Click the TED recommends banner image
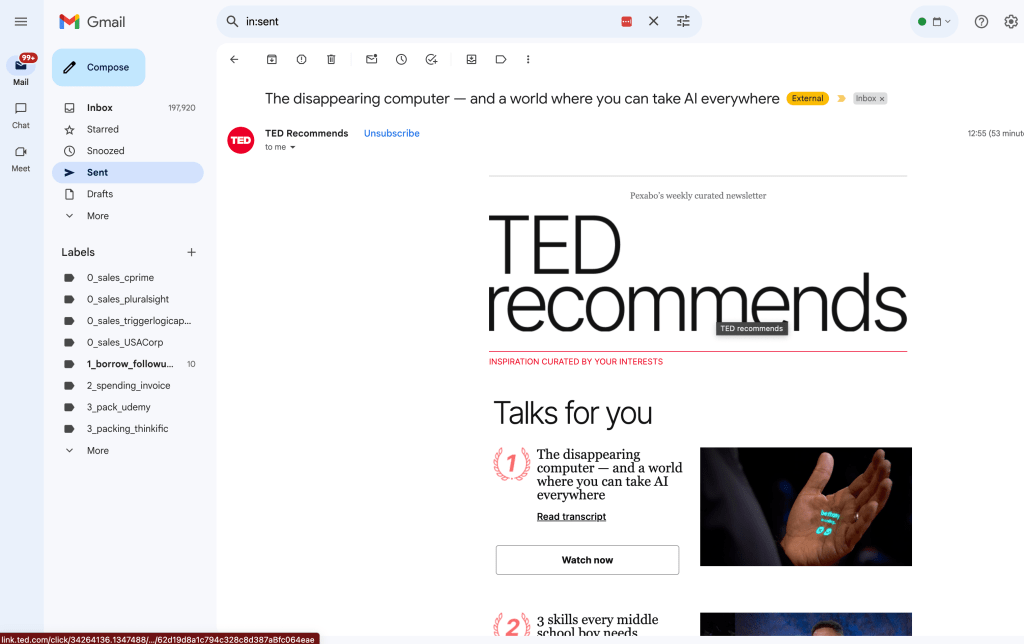This screenshot has height=644, width=1024. click(697, 274)
